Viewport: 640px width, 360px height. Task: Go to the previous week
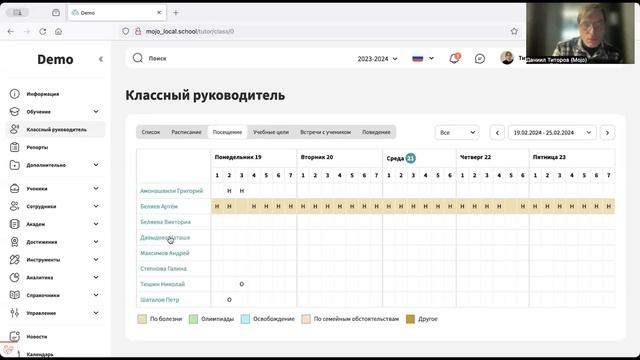[x=497, y=133]
